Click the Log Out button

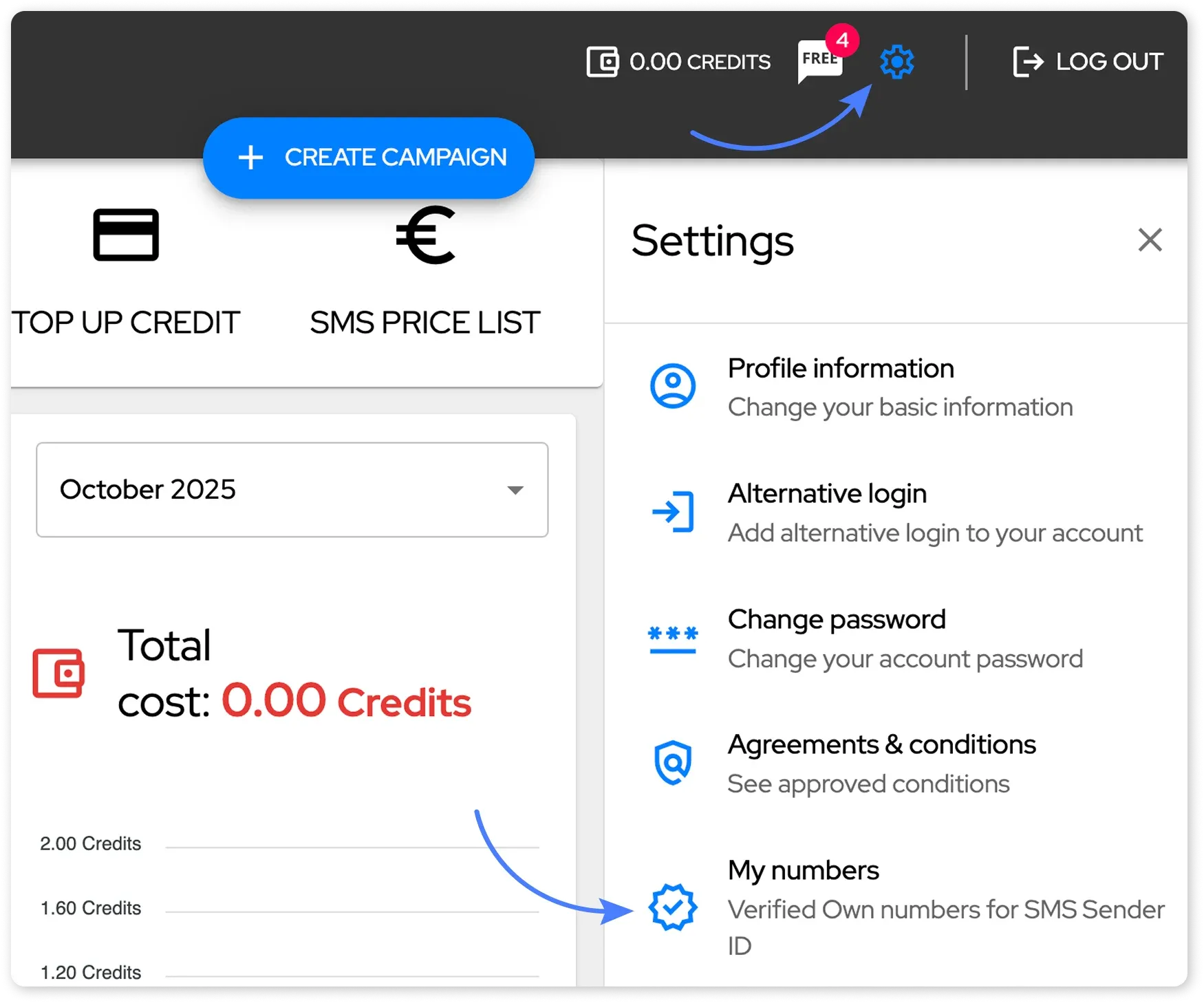click(x=1088, y=62)
